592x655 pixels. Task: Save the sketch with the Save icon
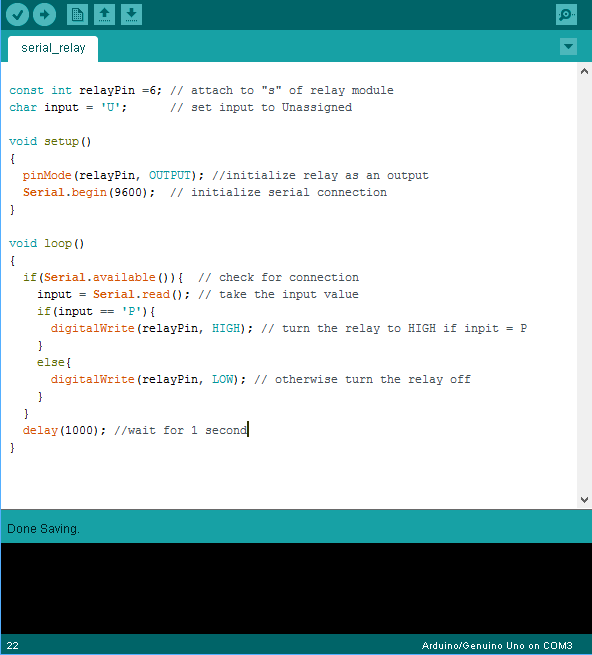pos(132,15)
